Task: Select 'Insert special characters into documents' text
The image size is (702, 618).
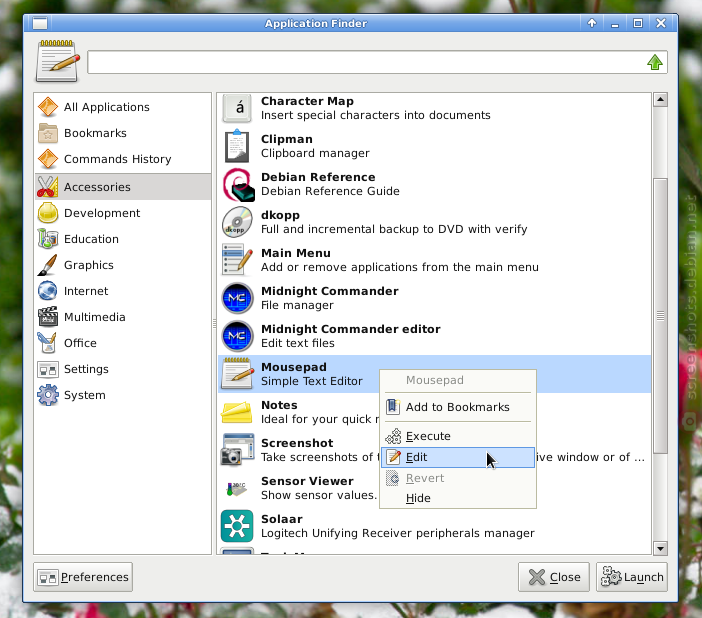Action: point(376,115)
